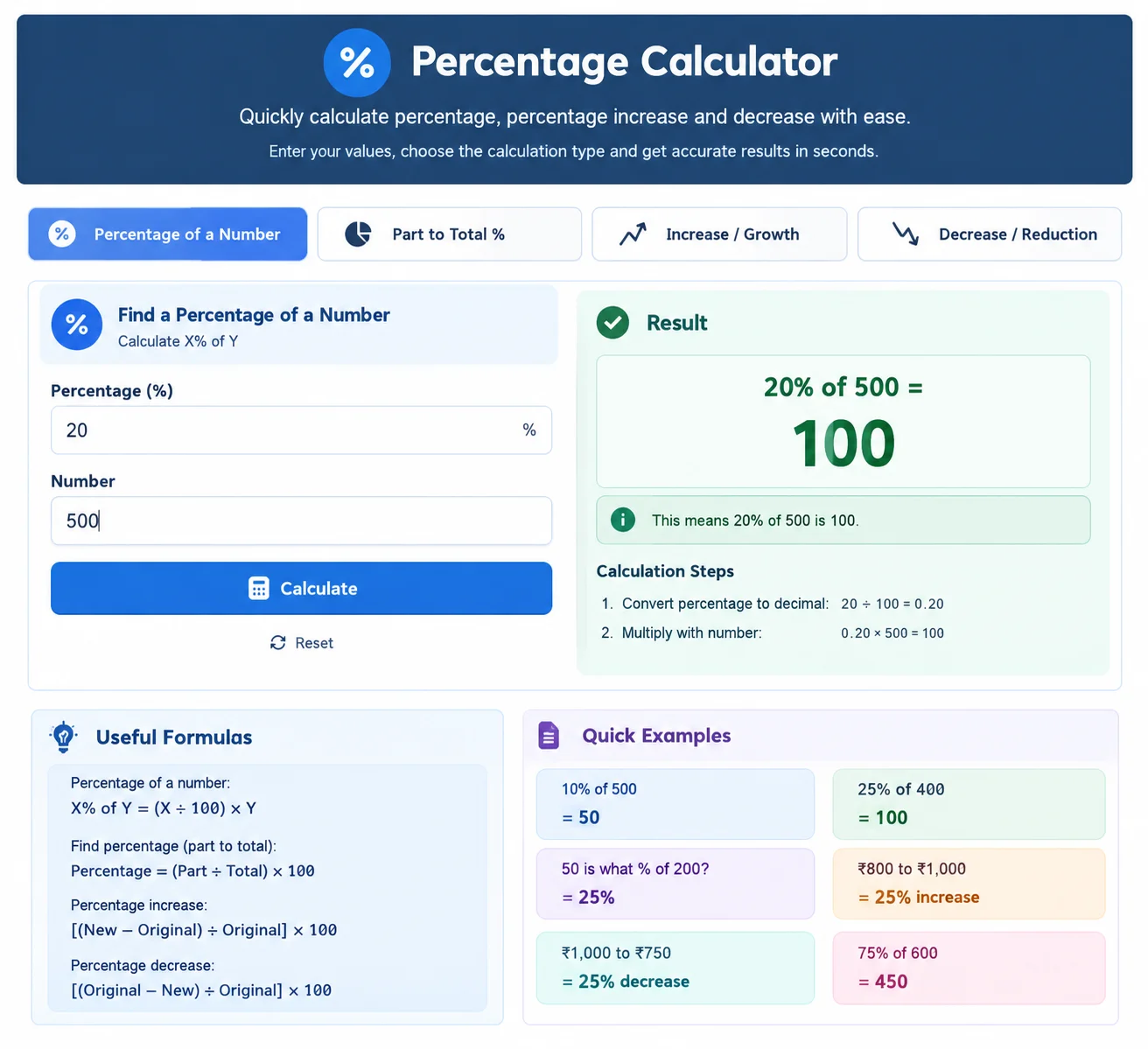Click '[(New – Original) ÷ Original] × 100' formula
This screenshot has height=1049, width=1148.
(204, 930)
